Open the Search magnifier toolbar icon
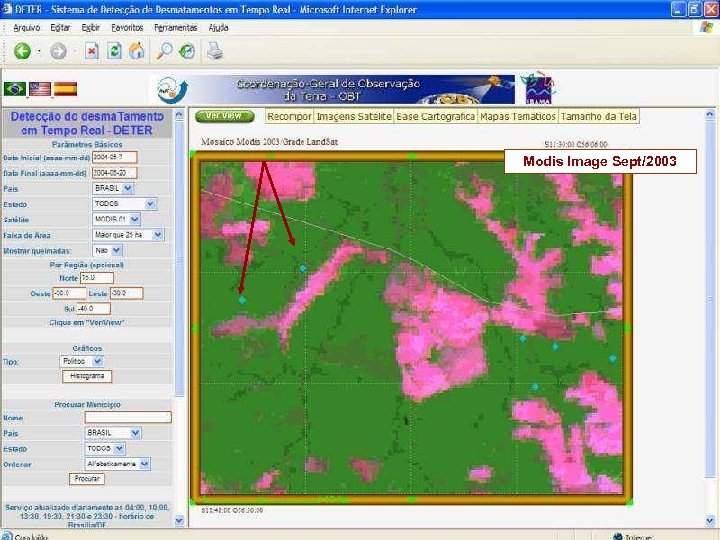720x540 pixels. click(x=164, y=51)
